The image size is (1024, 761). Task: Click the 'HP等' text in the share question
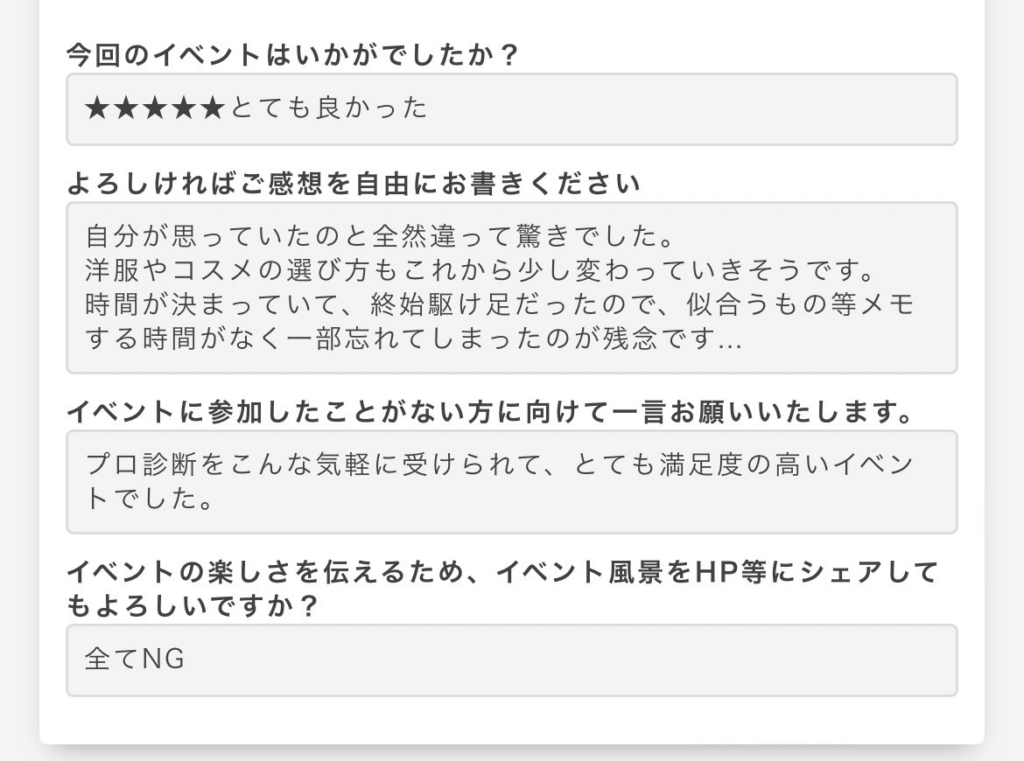pos(729,572)
